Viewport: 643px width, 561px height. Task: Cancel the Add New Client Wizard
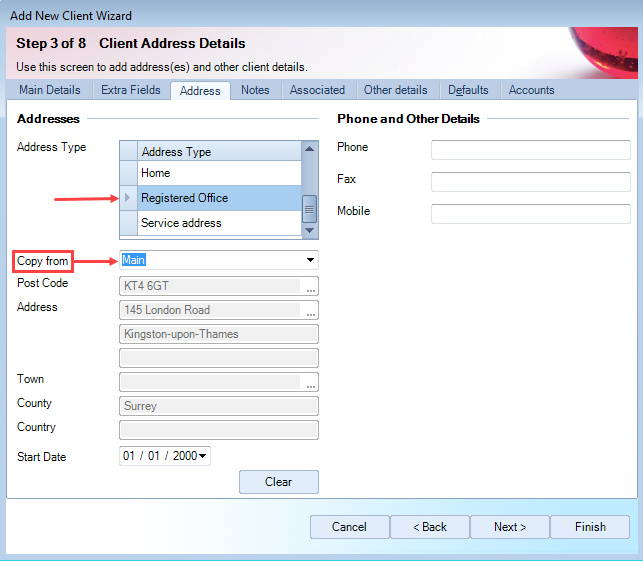[349, 527]
